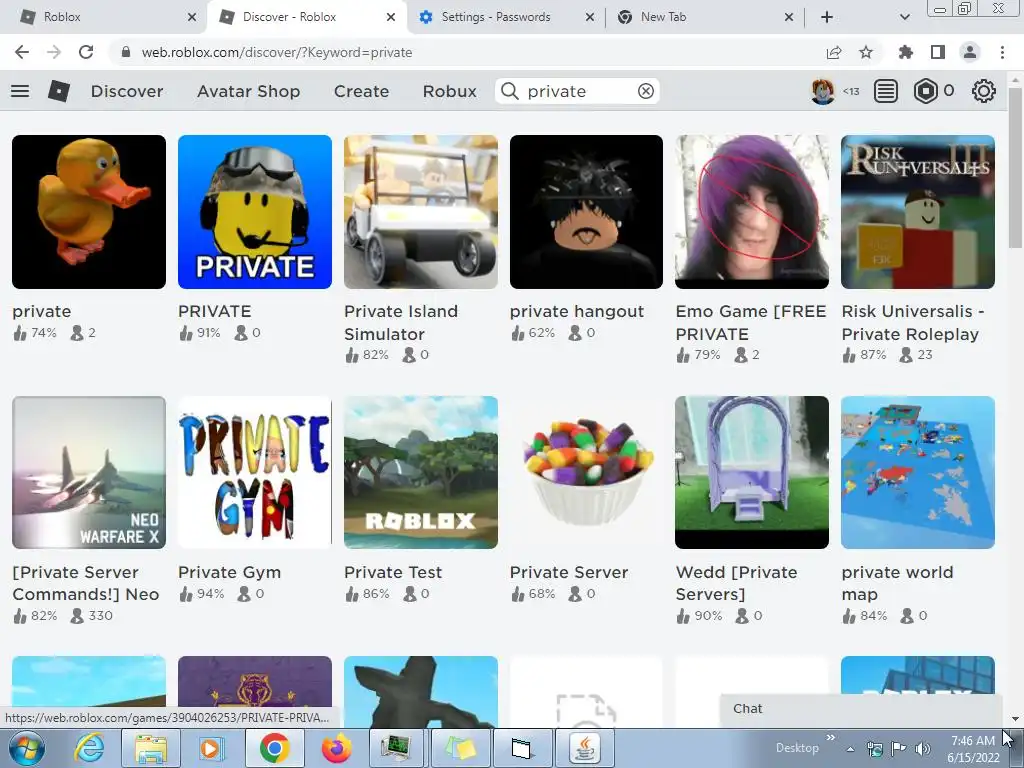
Task: Expand the tab search dropdown arrow
Action: [904, 17]
